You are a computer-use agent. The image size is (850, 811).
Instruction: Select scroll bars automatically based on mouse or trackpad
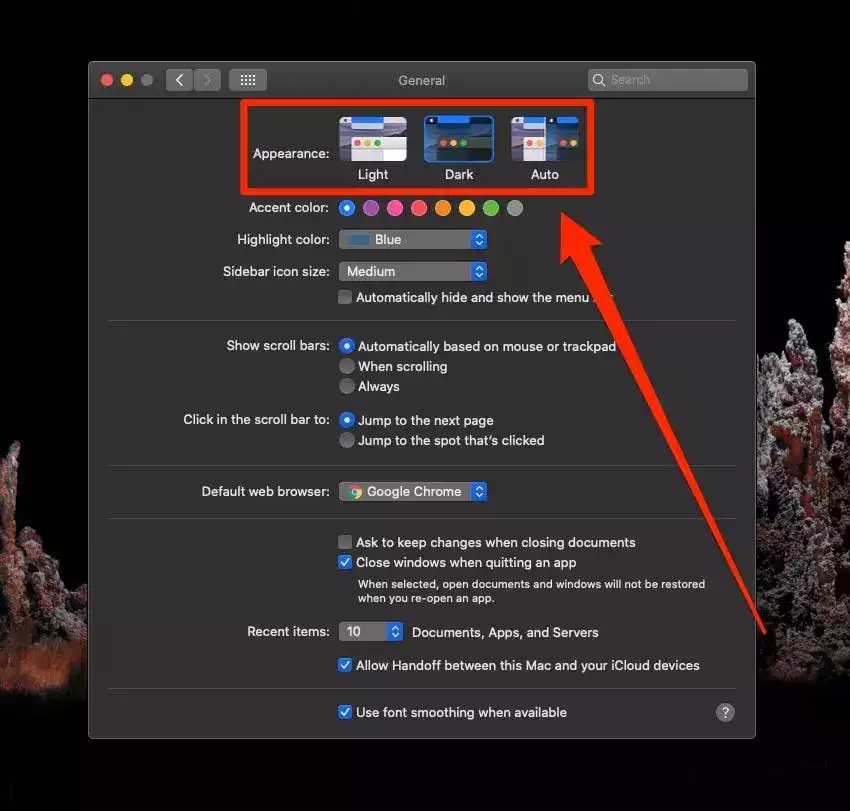point(347,346)
